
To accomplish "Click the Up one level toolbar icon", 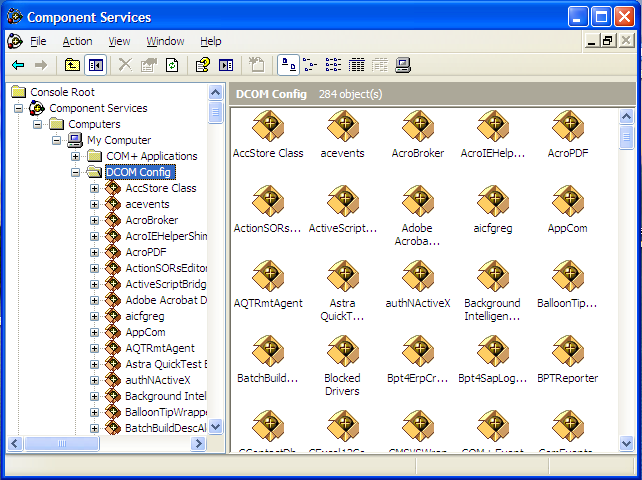I will [x=72, y=65].
